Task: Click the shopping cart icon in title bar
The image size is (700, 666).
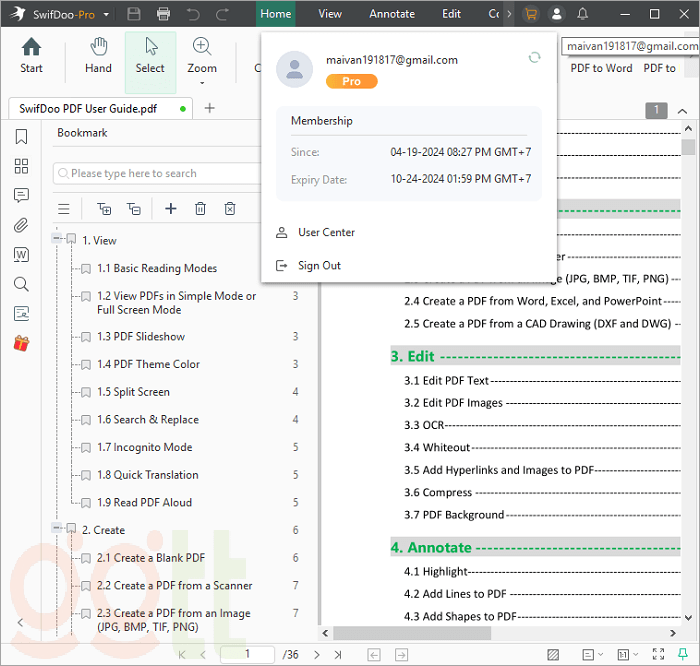Action: click(x=531, y=14)
